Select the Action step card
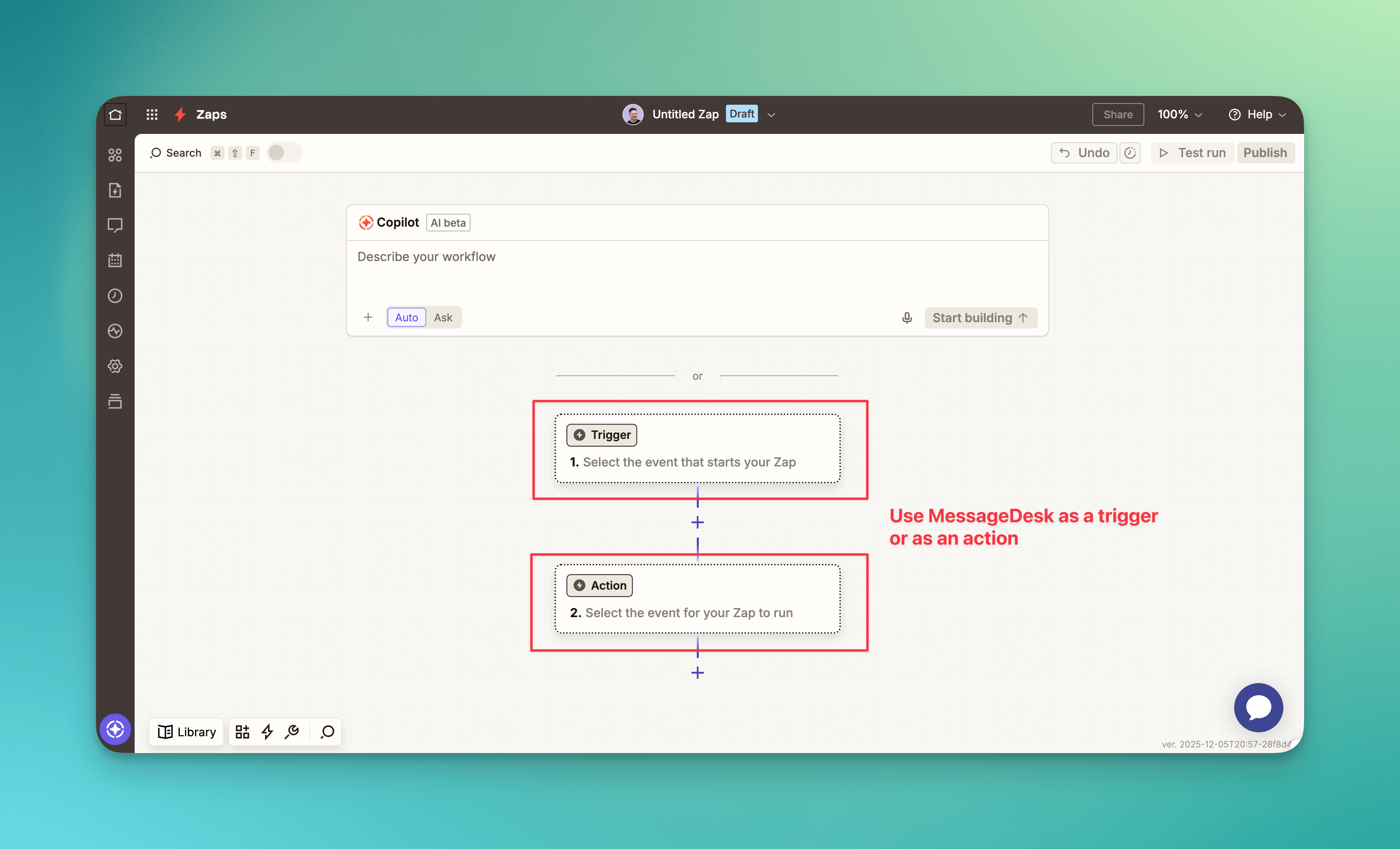Image resolution: width=1400 pixels, height=849 pixels. click(x=698, y=599)
